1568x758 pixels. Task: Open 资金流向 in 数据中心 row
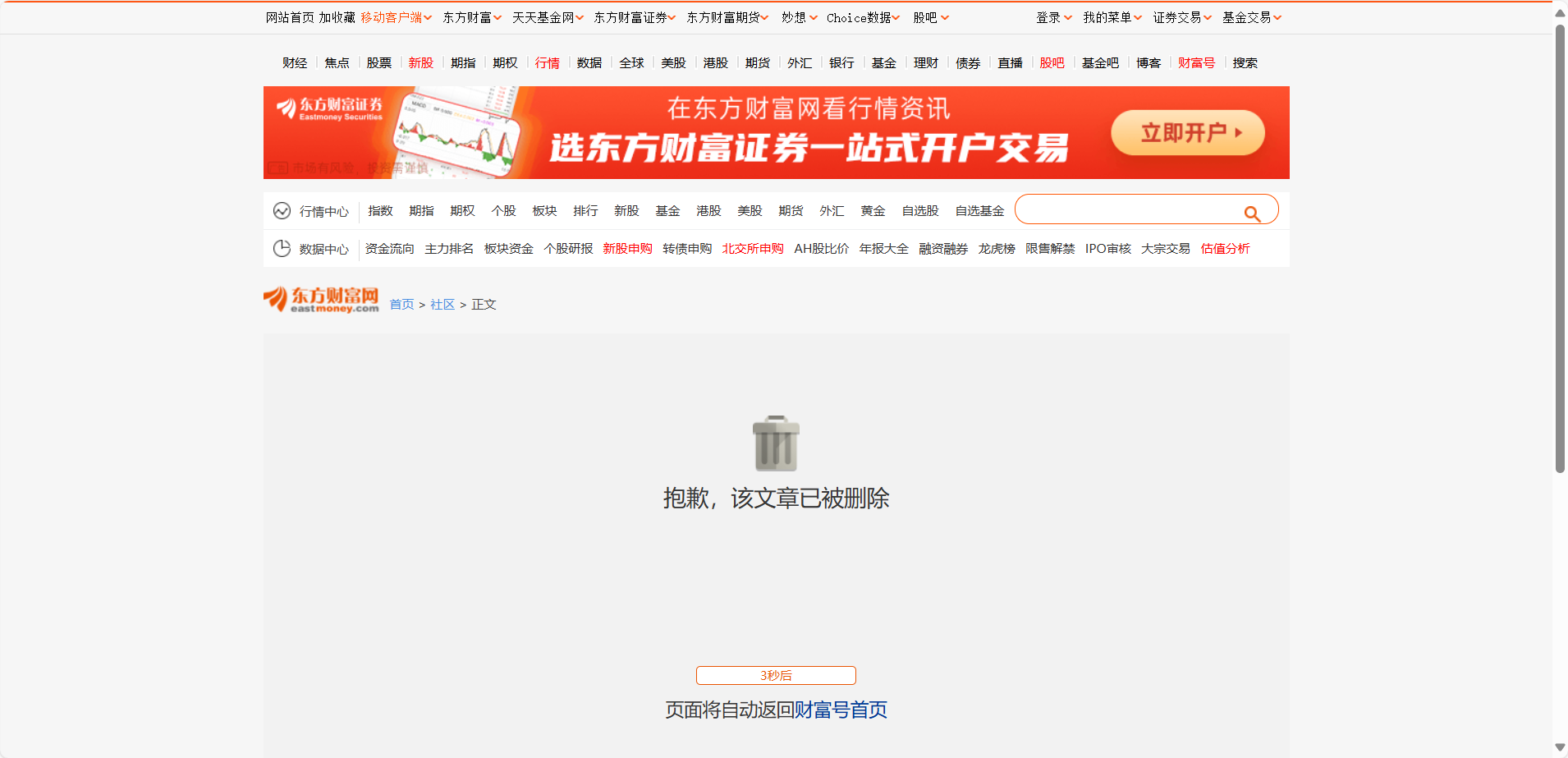point(389,249)
